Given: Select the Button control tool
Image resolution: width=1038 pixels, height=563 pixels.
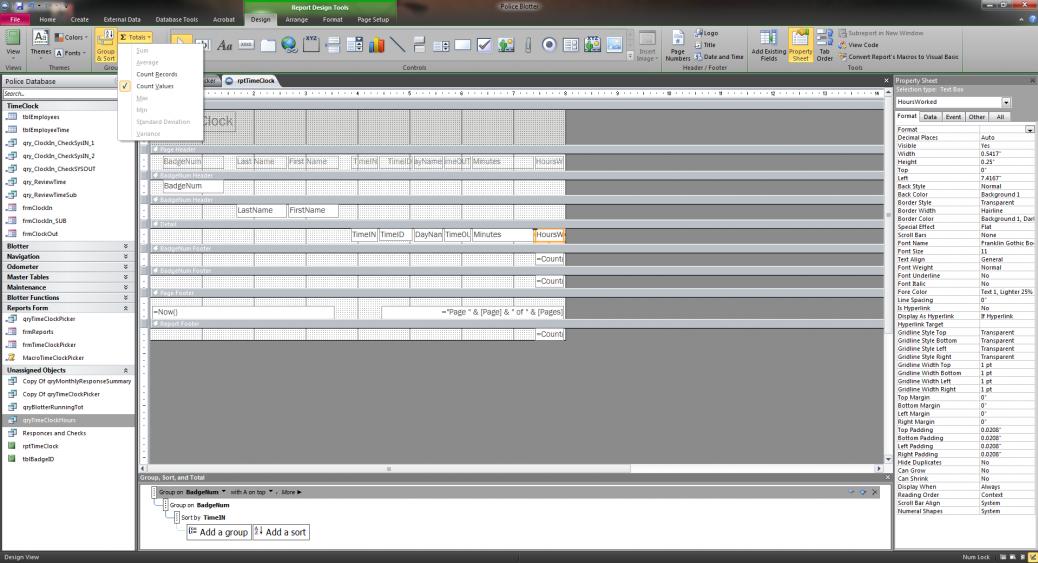Looking at the screenshot, I should pyautogui.click(x=246, y=45).
